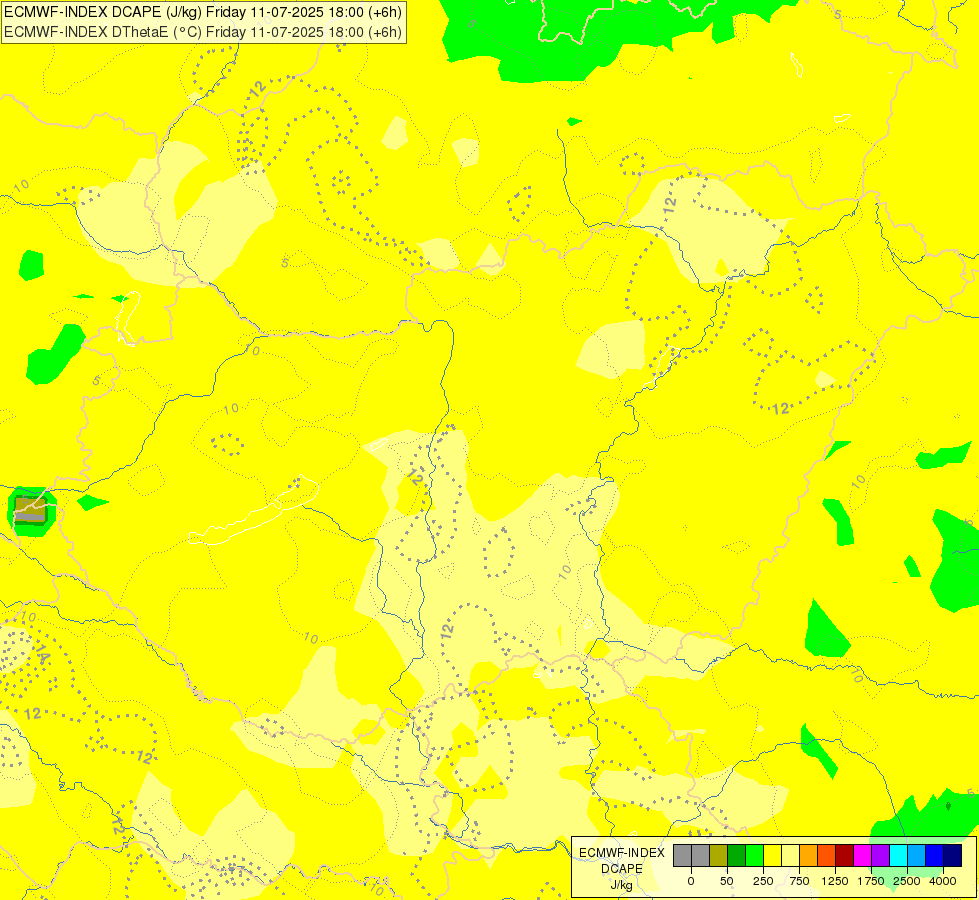The width and height of the screenshot is (979, 900).
Task: Click the DCAPE word in the legend box
Action: point(621,869)
